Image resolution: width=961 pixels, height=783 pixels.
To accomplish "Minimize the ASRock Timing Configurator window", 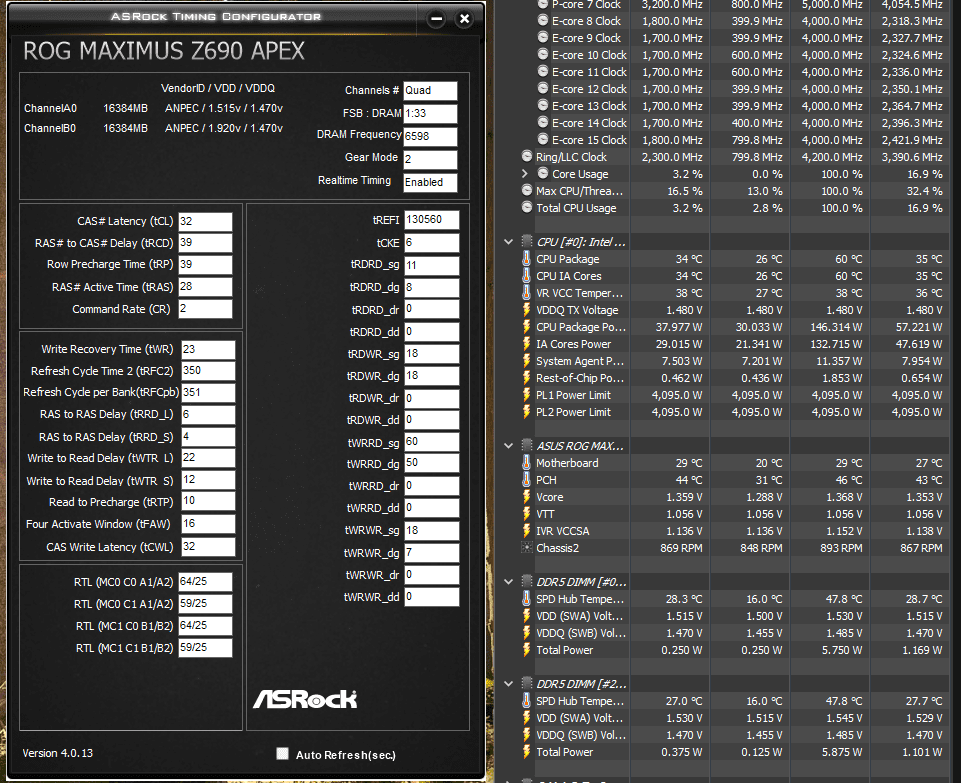I will 436,19.
